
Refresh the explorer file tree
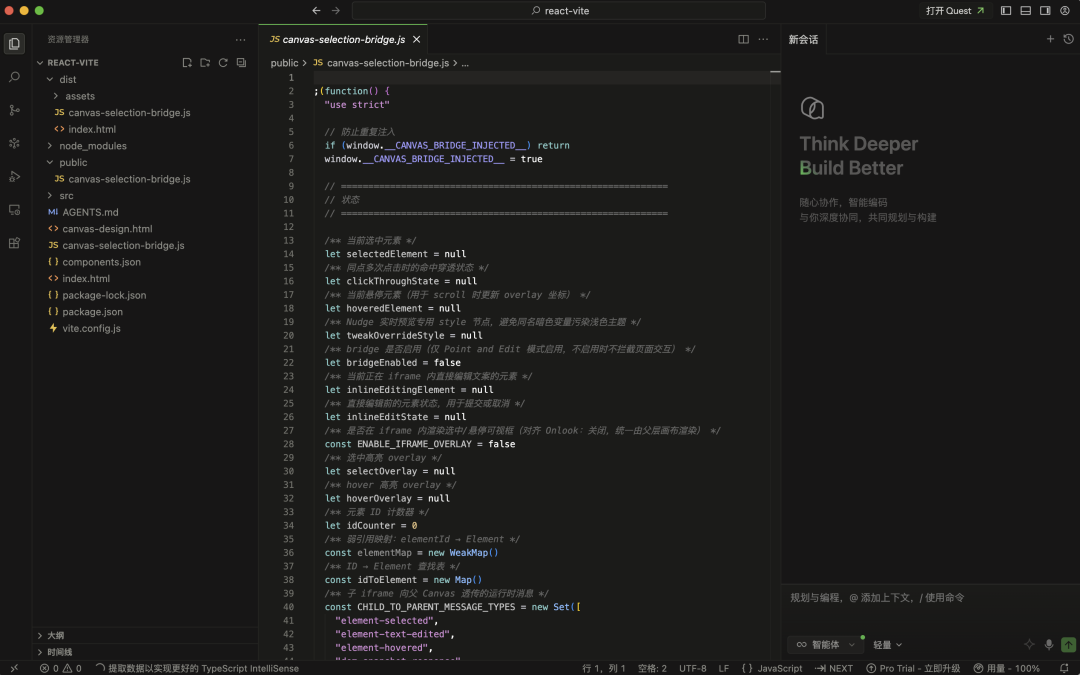click(223, 63)
